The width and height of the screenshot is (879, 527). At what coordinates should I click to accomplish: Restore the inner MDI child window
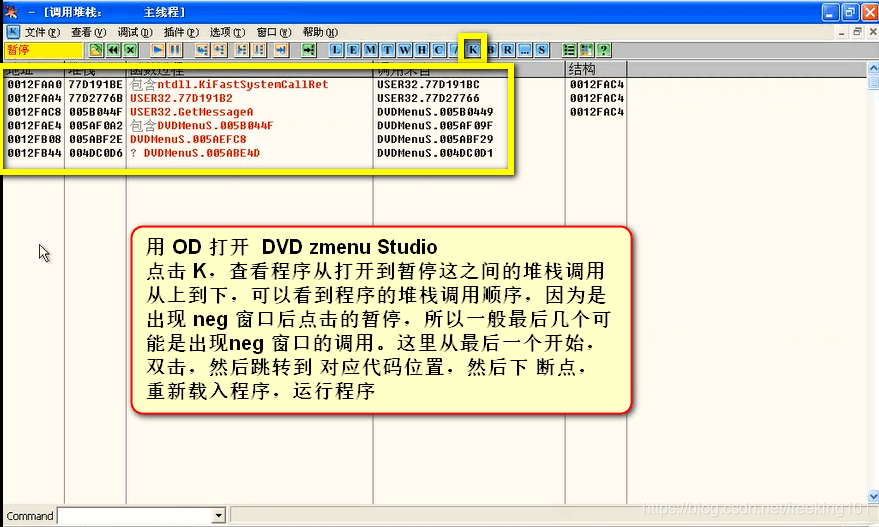pos(857,32)
